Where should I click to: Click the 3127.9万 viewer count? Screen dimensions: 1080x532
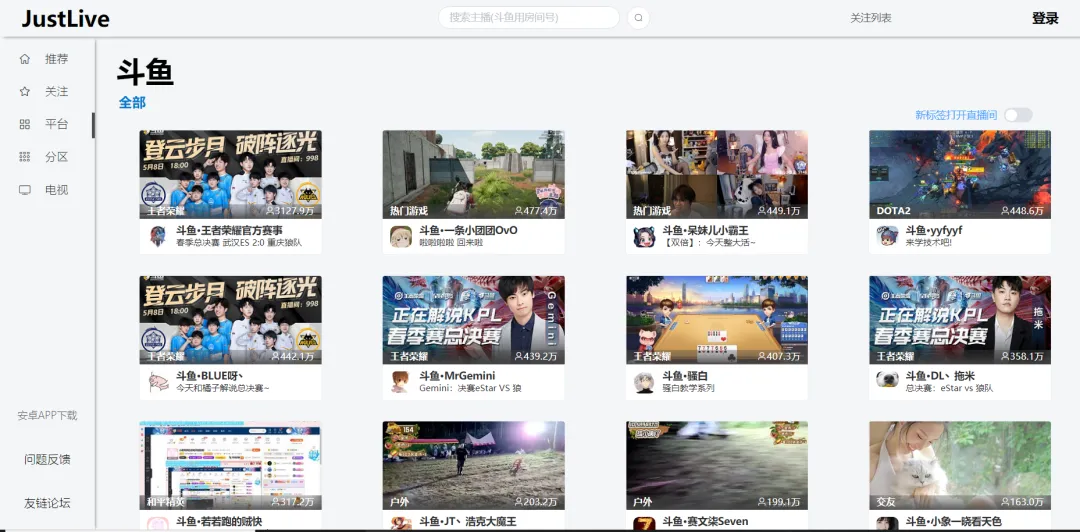[x=290, y=211]
